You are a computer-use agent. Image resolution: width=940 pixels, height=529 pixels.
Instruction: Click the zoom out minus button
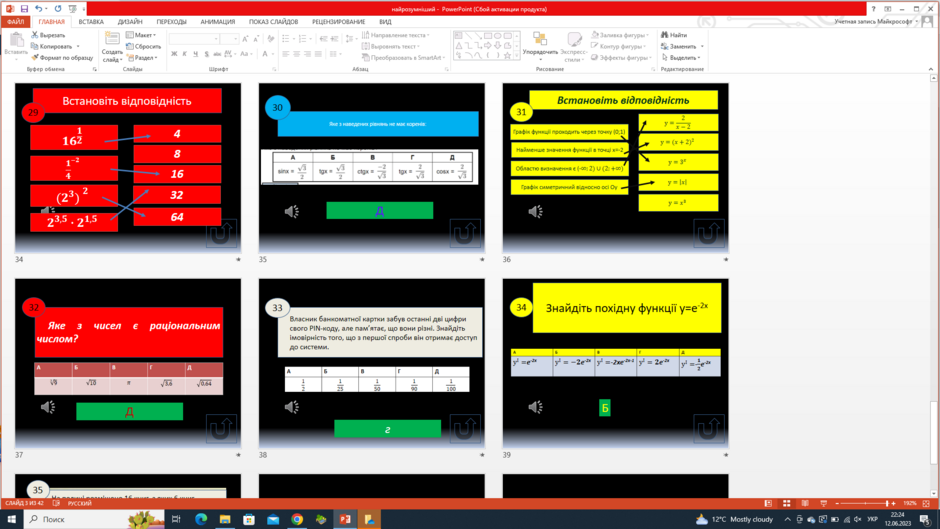[x=837, y=503]
